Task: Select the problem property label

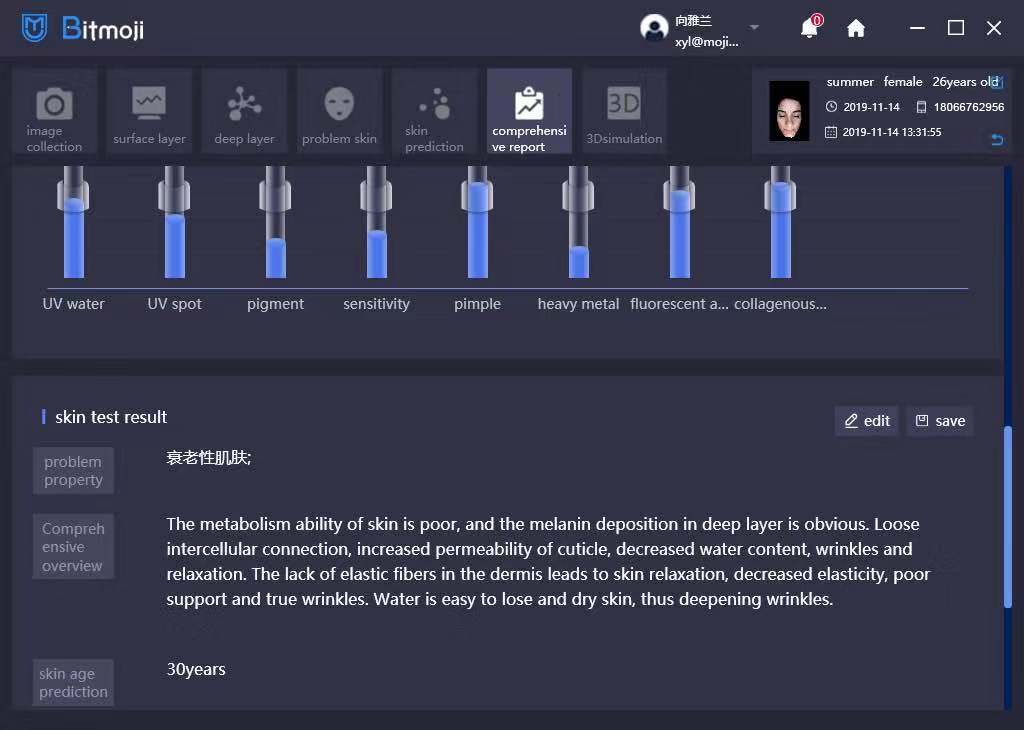Action: click(73, 471)
